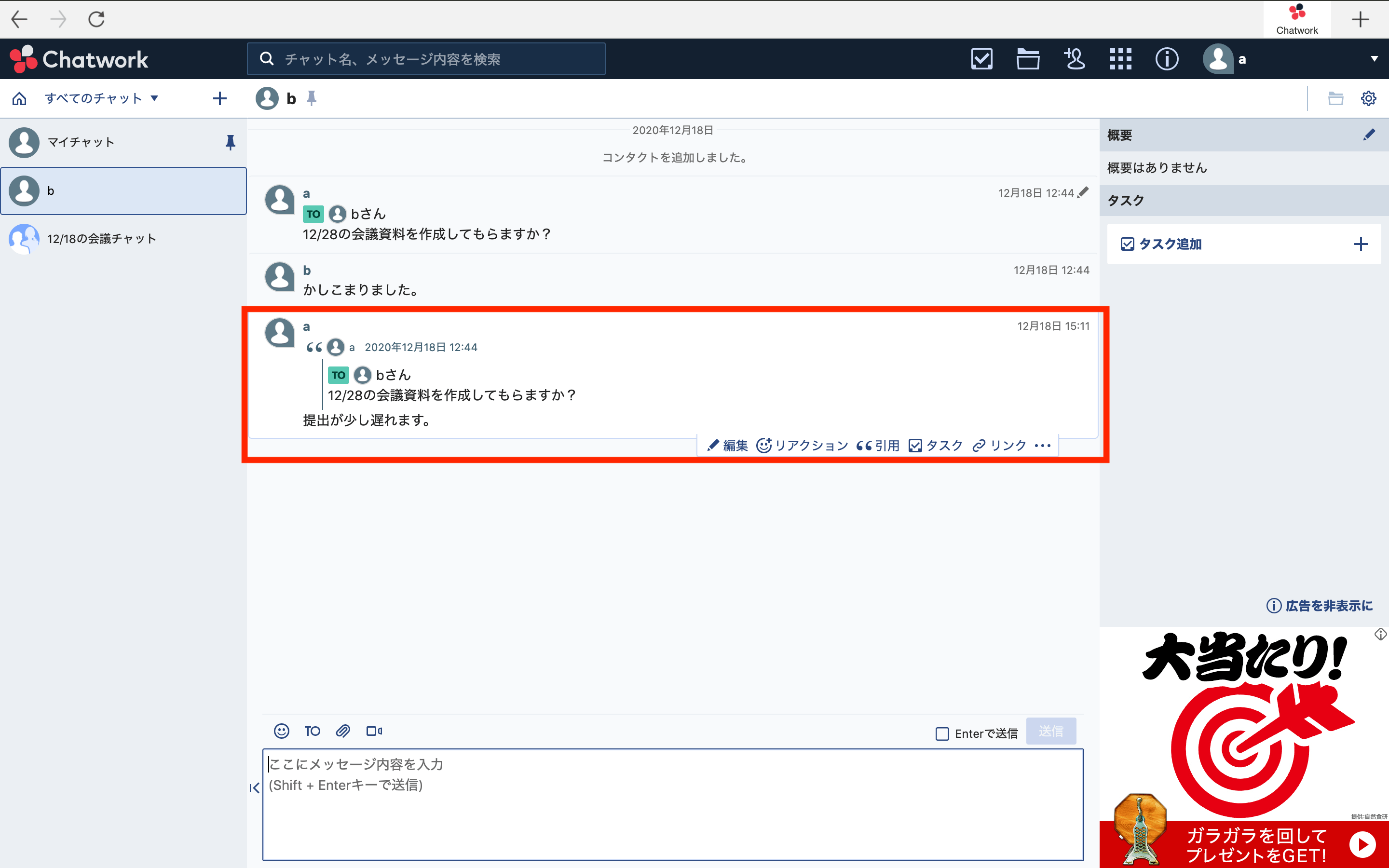Reload the page with the refresh icon
The height and width of the screenshot is (868, 1389).
96,19
